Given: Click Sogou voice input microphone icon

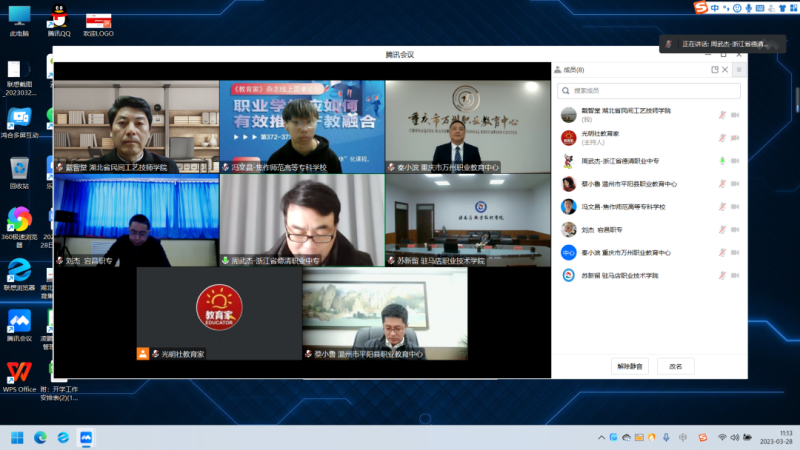Looking at the screenshot, I should [748, 8].
